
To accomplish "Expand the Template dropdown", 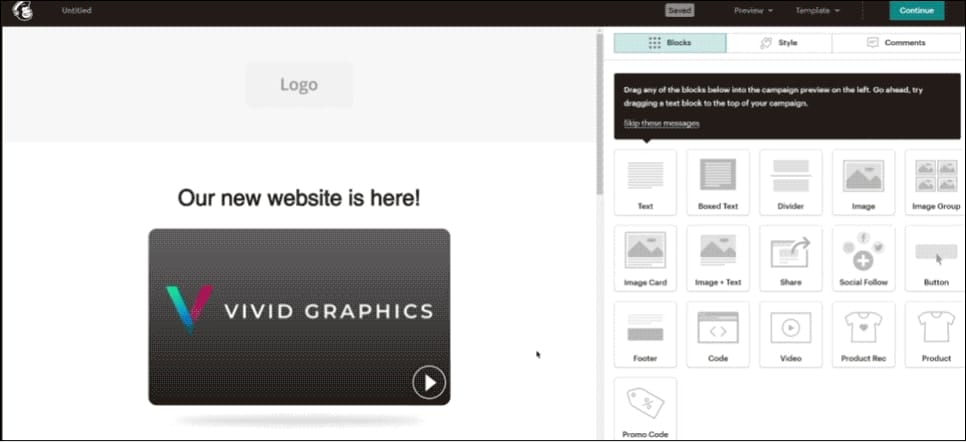I will [817, 11].
